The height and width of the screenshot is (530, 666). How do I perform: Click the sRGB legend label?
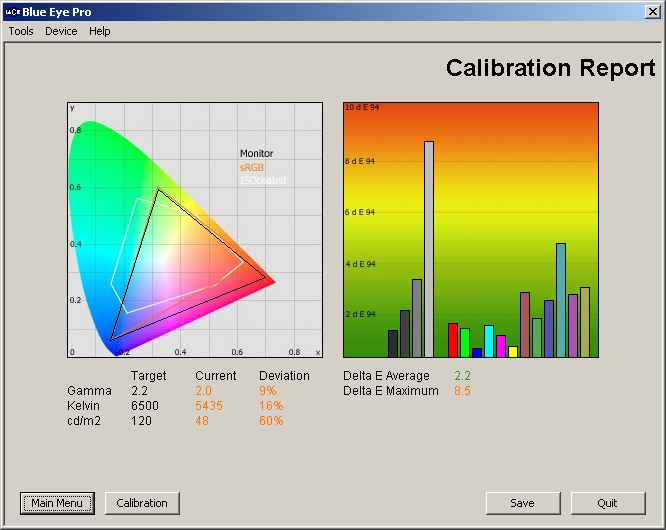(251, 167)
